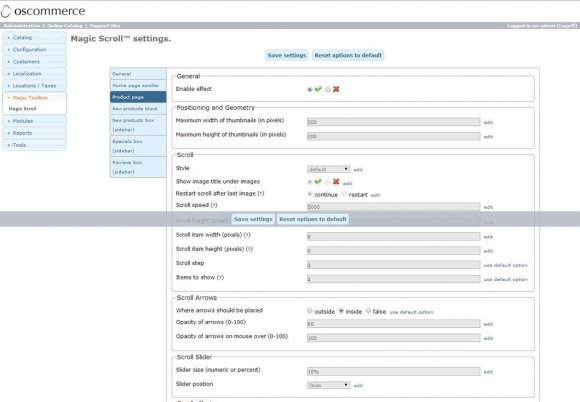580x402 pixels.
Task: Open the New products box (sidebar) tab
Action: pos(138,125)
